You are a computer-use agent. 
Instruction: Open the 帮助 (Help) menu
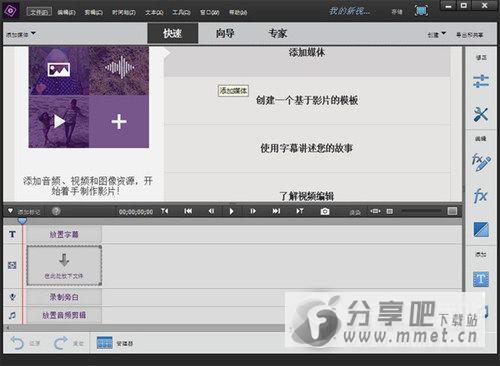(238, 12)
